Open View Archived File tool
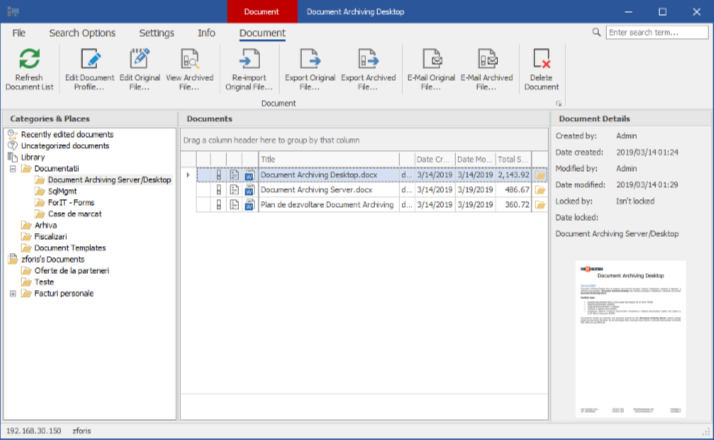The height and width of the screenshot is (440, 714). pyautogui.click(x=189, y=69)
